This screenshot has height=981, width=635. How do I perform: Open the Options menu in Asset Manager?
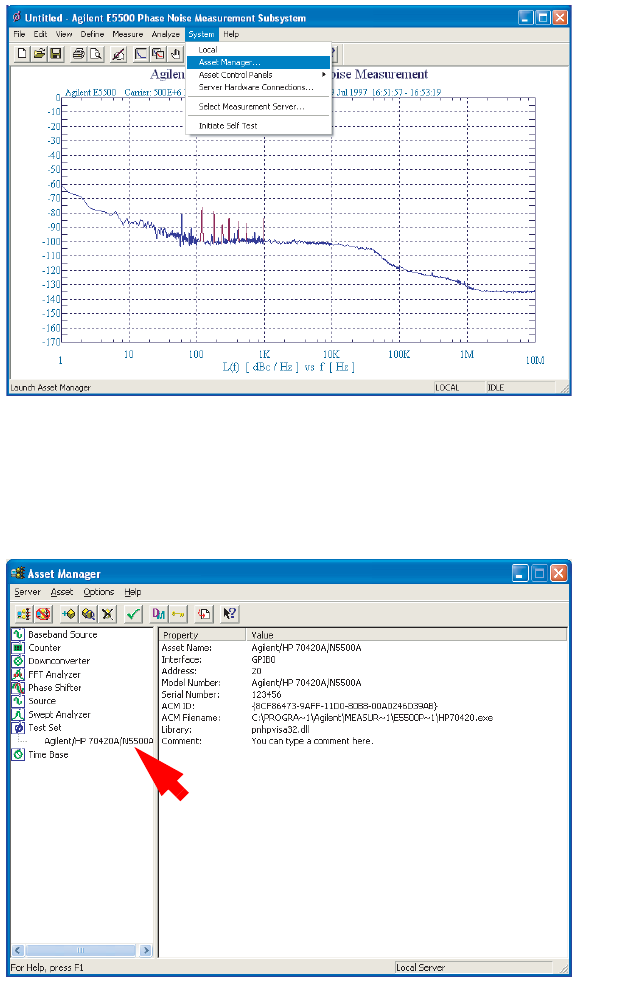98,592
